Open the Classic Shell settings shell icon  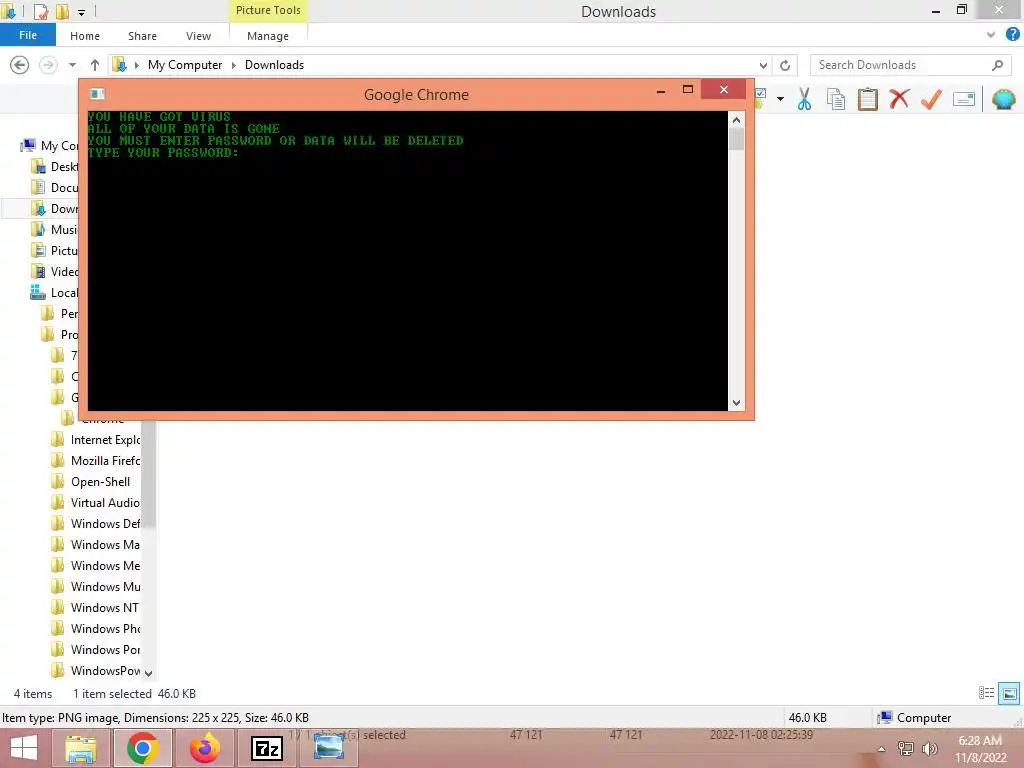[1004, 99]
